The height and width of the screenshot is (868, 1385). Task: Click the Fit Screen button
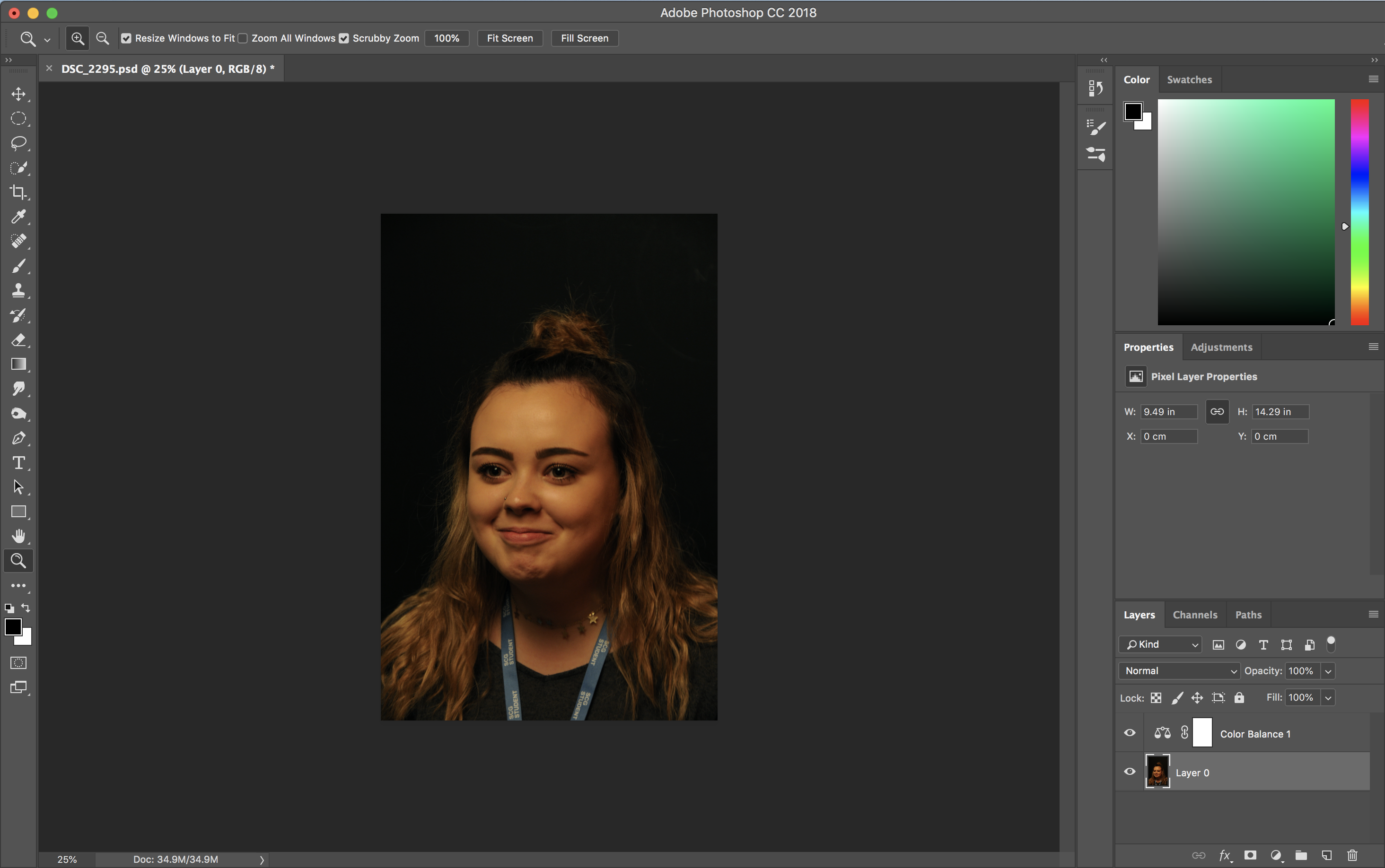(509, 38)
